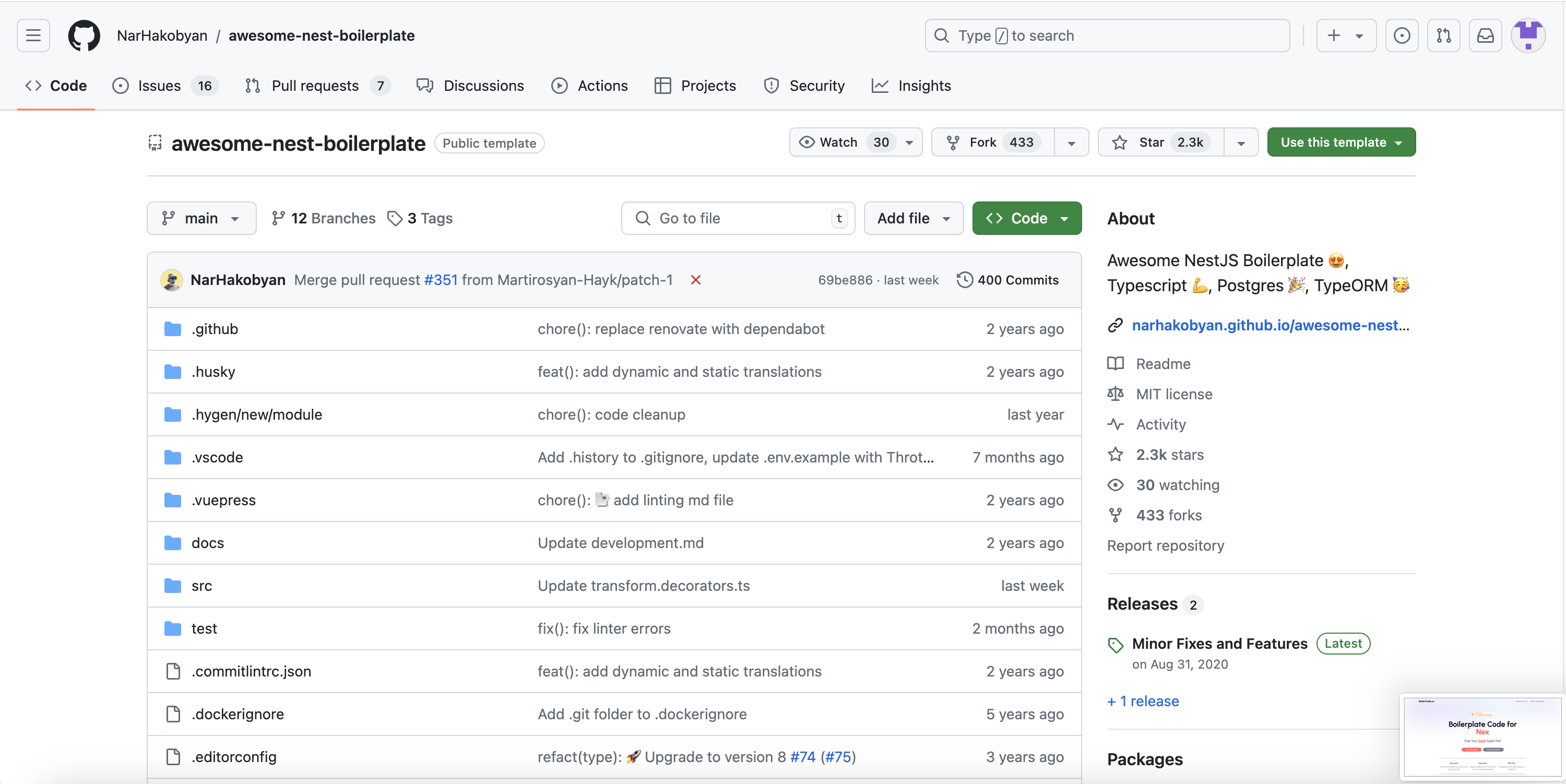The width and height of the screenshot is (1566, 784).
Task: Open the Insights tab
Action: (x=911, y=86)
